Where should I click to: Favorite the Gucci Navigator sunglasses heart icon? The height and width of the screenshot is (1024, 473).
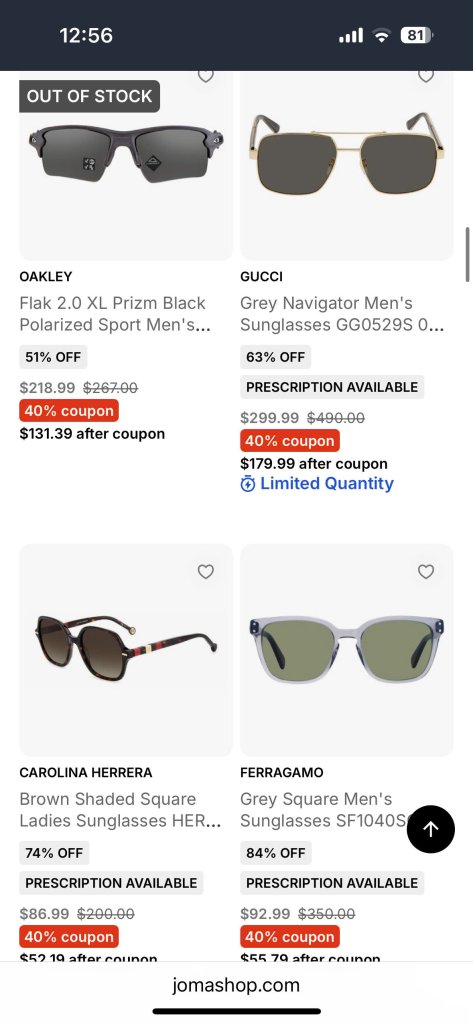point(426,76)
